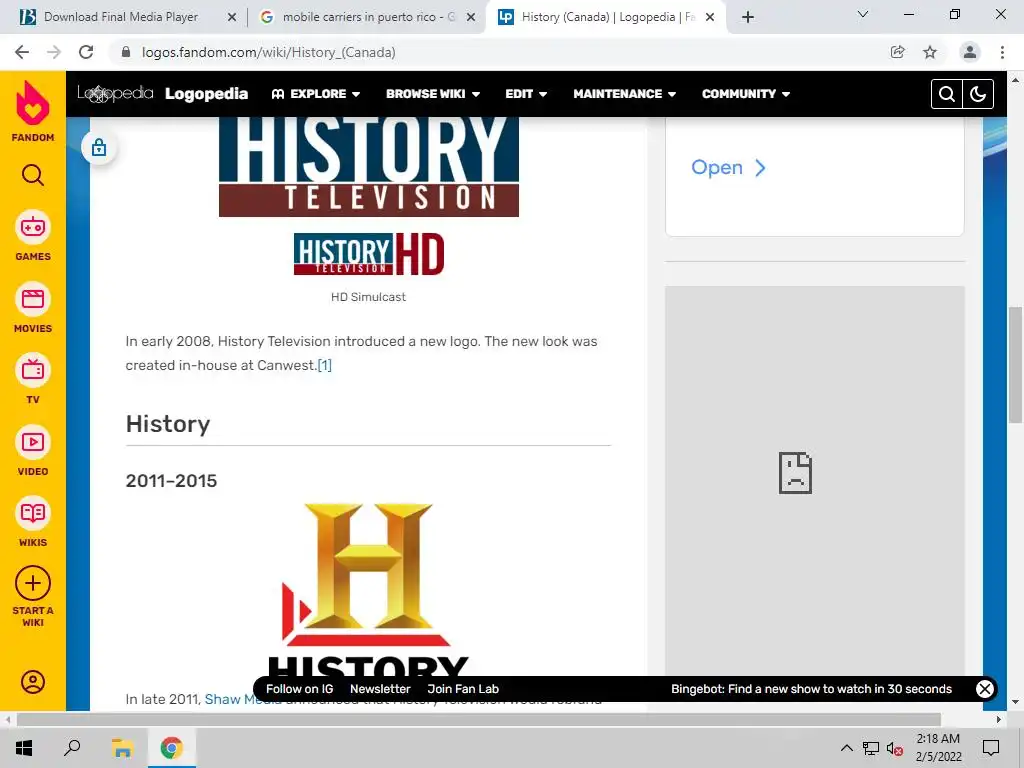
Task: Close the History (Canada) Logopedia tab
Action: coord(710,17)
